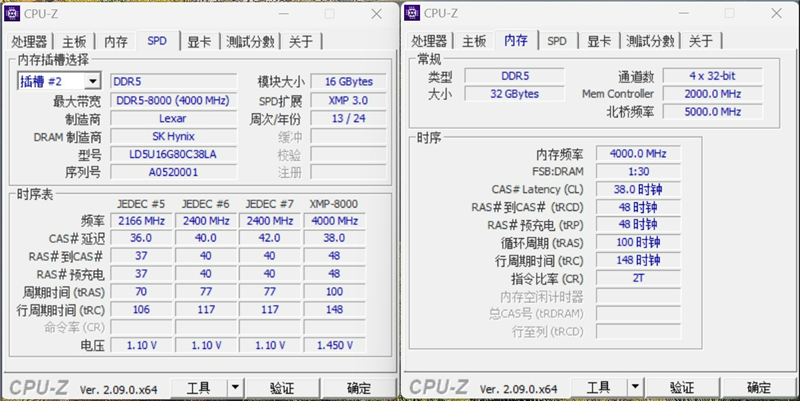Open 显卡 tab in right window
Viewport: 800px width, 401px height.
click(599, 41)
